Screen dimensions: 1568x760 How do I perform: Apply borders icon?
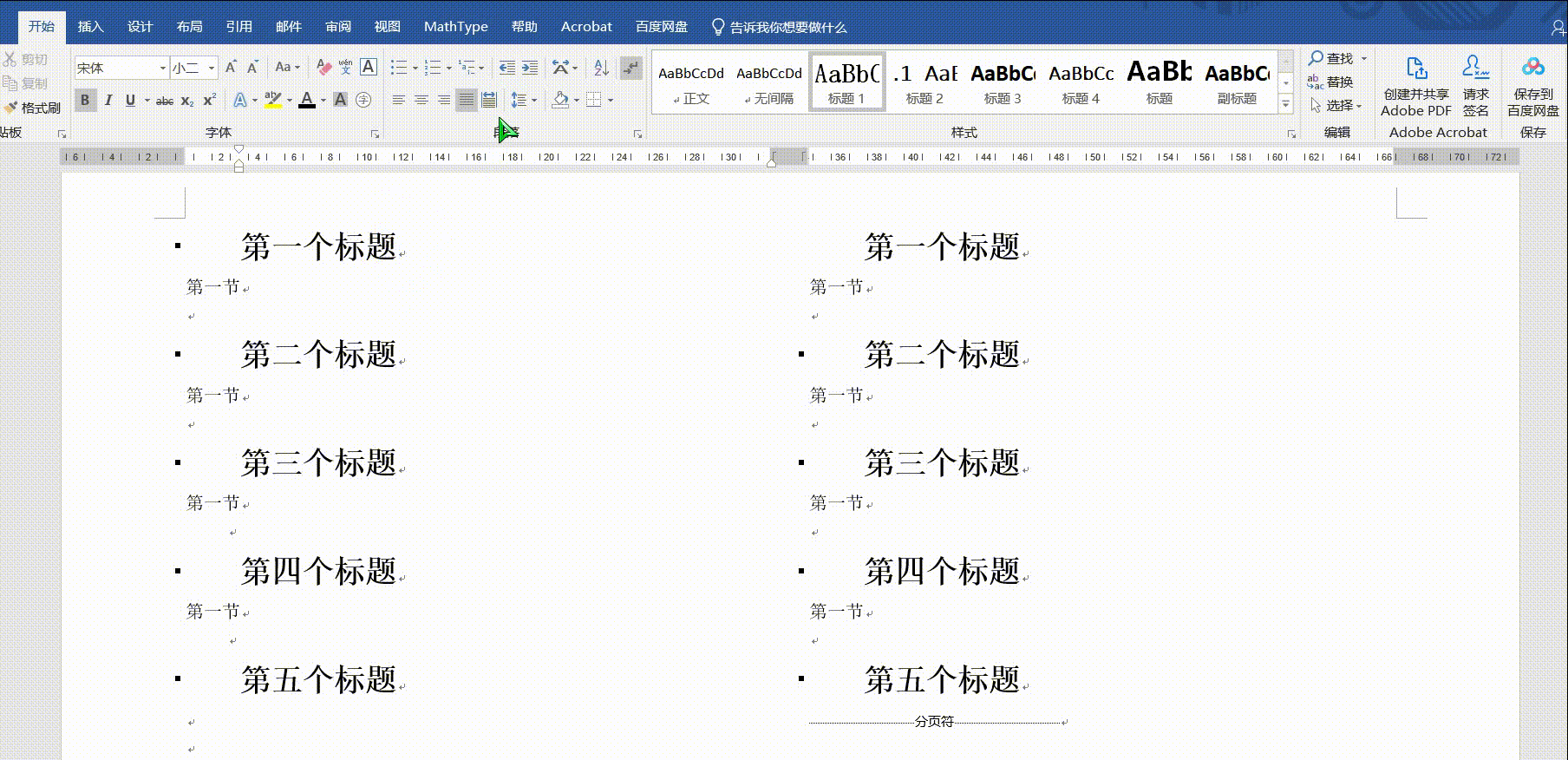click(594, 100)
